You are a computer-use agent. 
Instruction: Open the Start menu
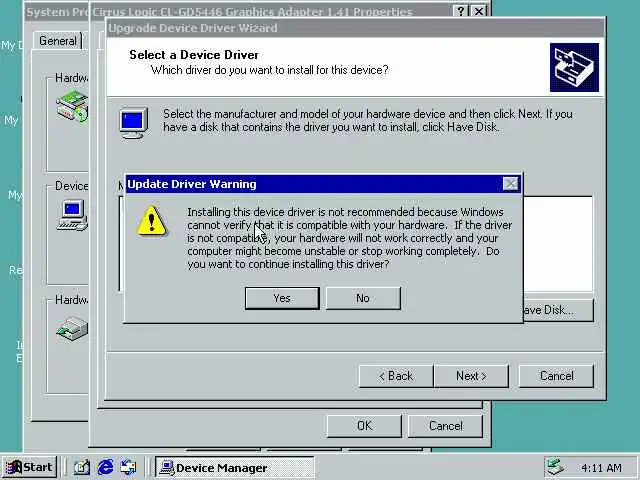tap(29, 467)
